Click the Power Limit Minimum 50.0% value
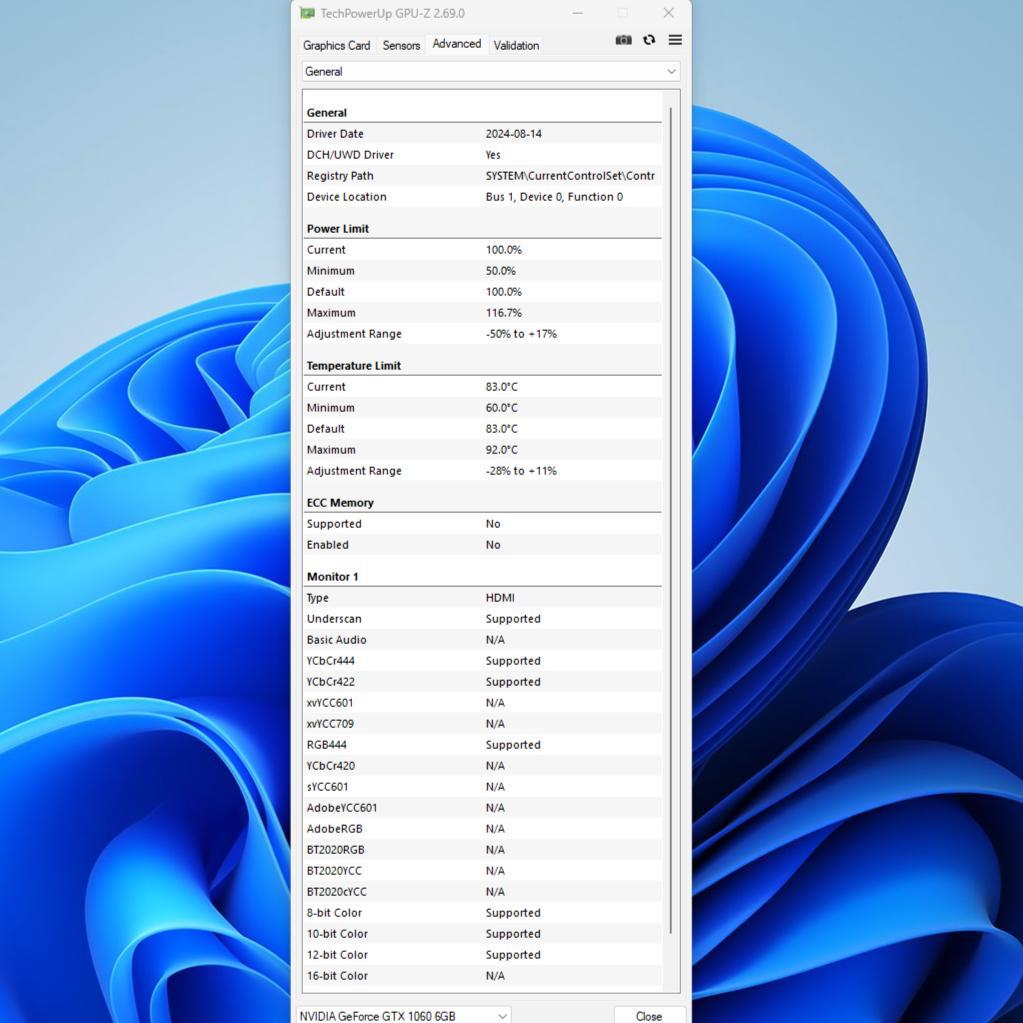The image size is (1023, 1023). point(500,271)
